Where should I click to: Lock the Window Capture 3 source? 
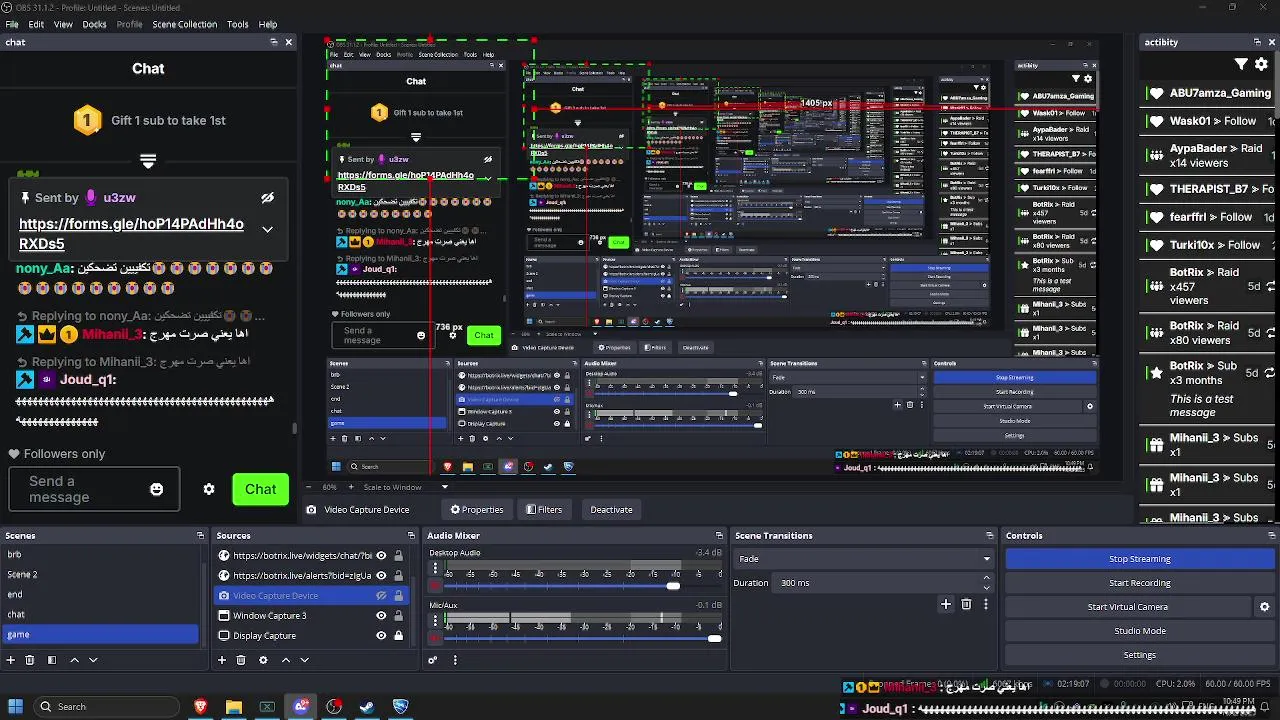point(398,616)
